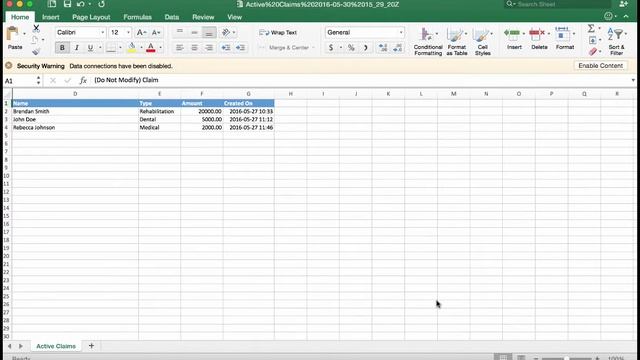Viewport: 640px width, 360px height.
Task: Open Conditional Formatting
Action: [x=428, y=42]
